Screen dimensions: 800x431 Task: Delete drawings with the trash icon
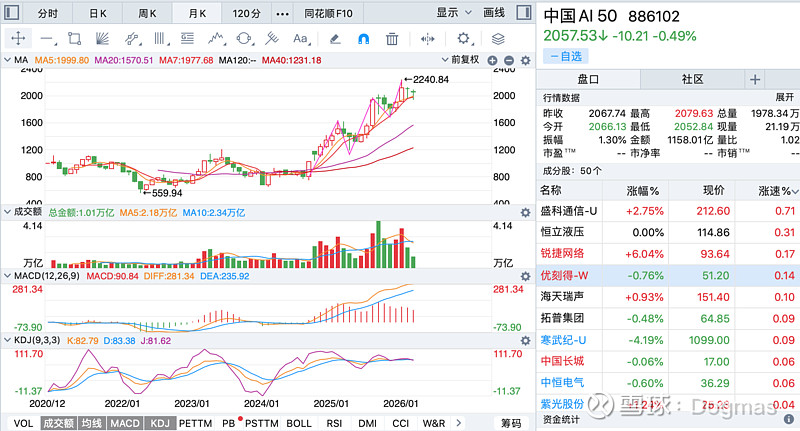pyautogui.click(x=392, y=38)
